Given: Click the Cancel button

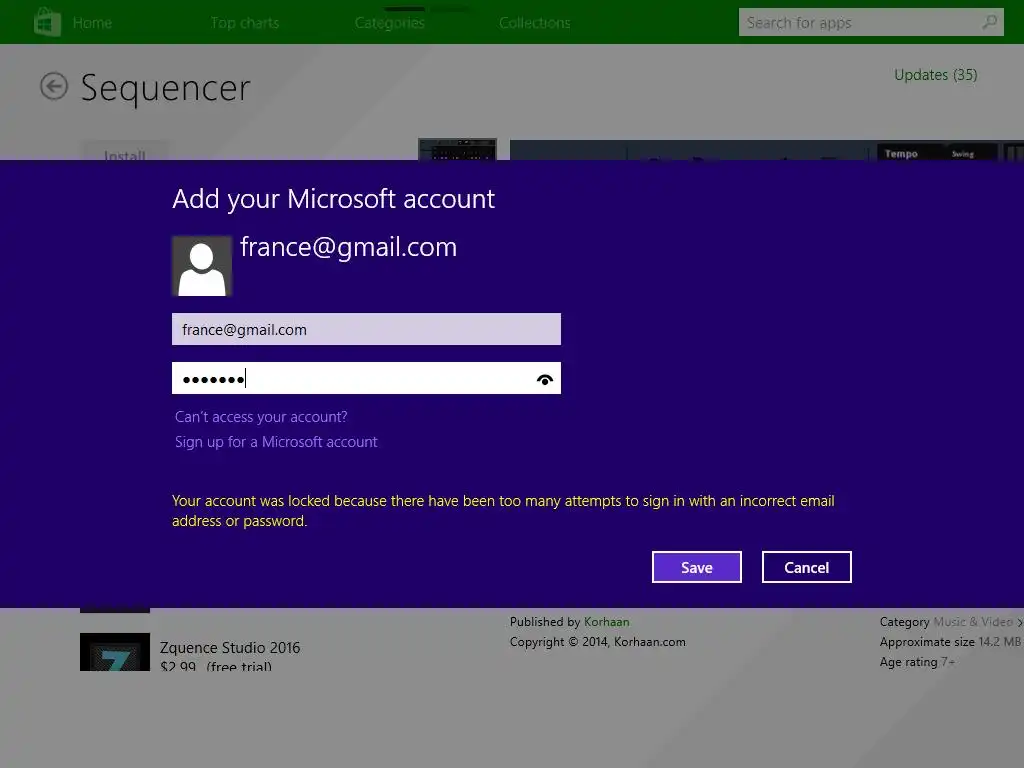Looking at the screenshot, I should 807,567.
